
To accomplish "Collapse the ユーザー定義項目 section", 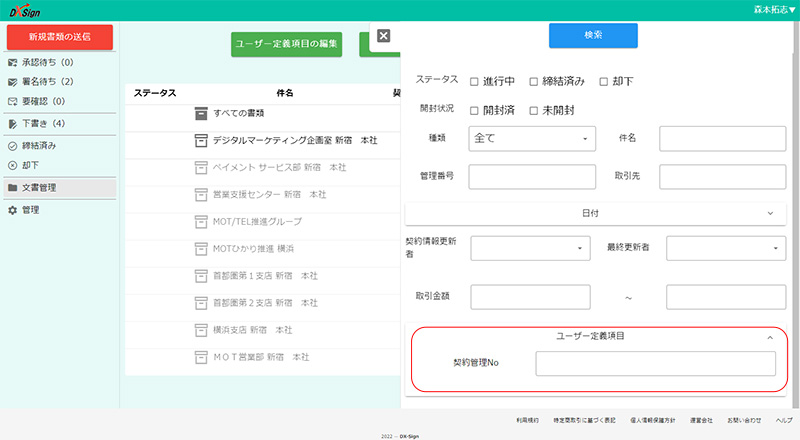I will pyautogui.click(x=770, y=337).
